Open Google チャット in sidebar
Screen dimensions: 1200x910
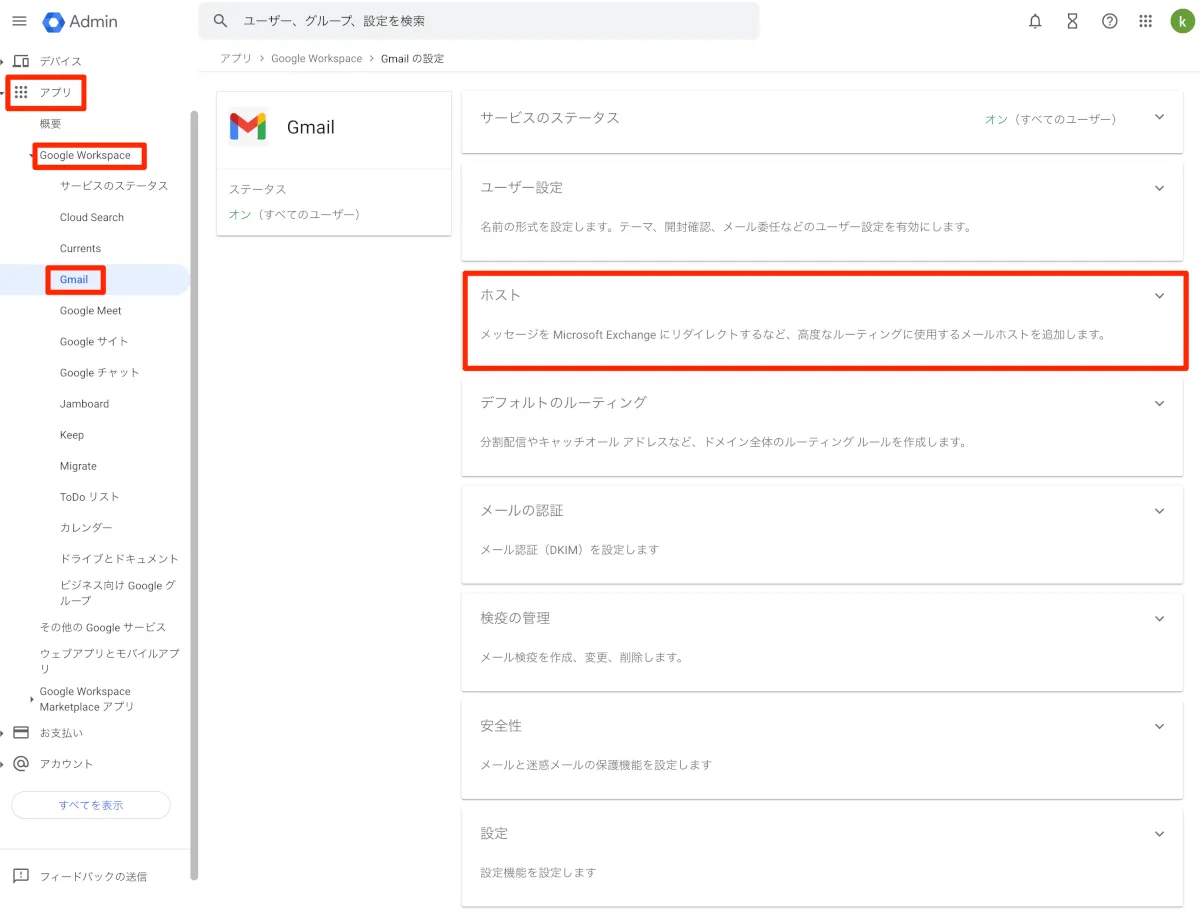pos(100,372)
